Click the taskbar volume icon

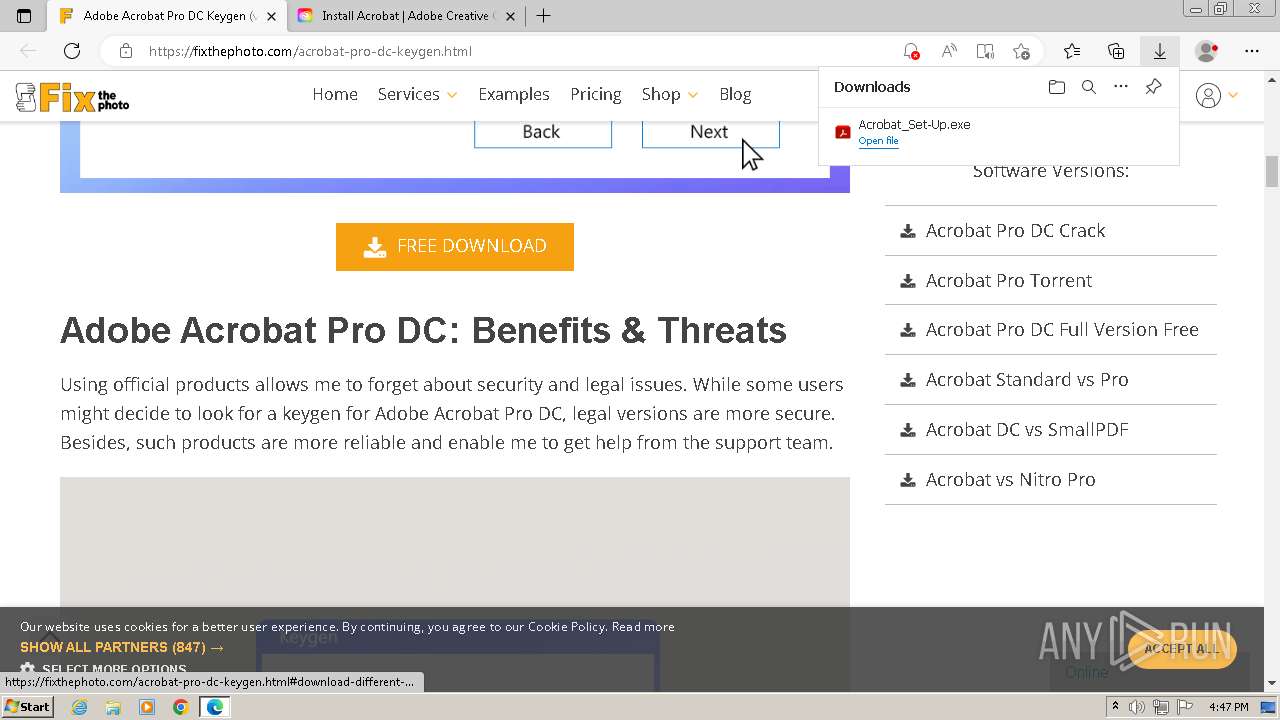click(1139, 707)
